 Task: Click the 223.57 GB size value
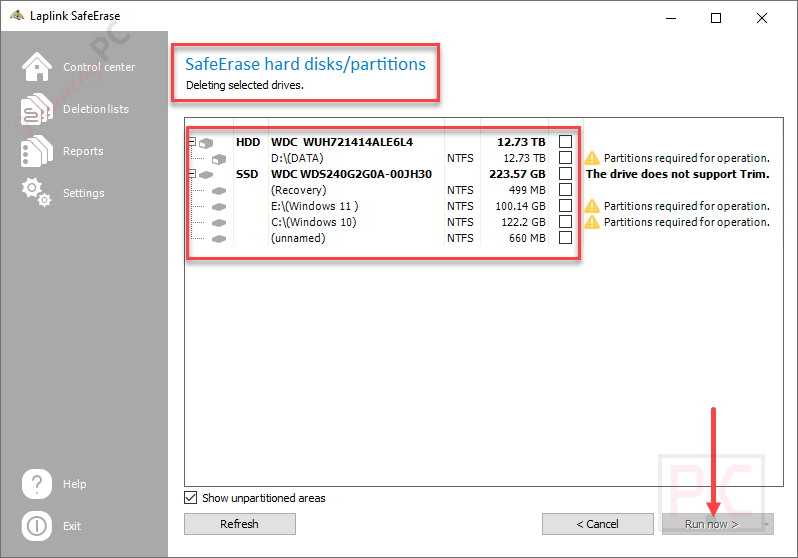pos(517,174)
